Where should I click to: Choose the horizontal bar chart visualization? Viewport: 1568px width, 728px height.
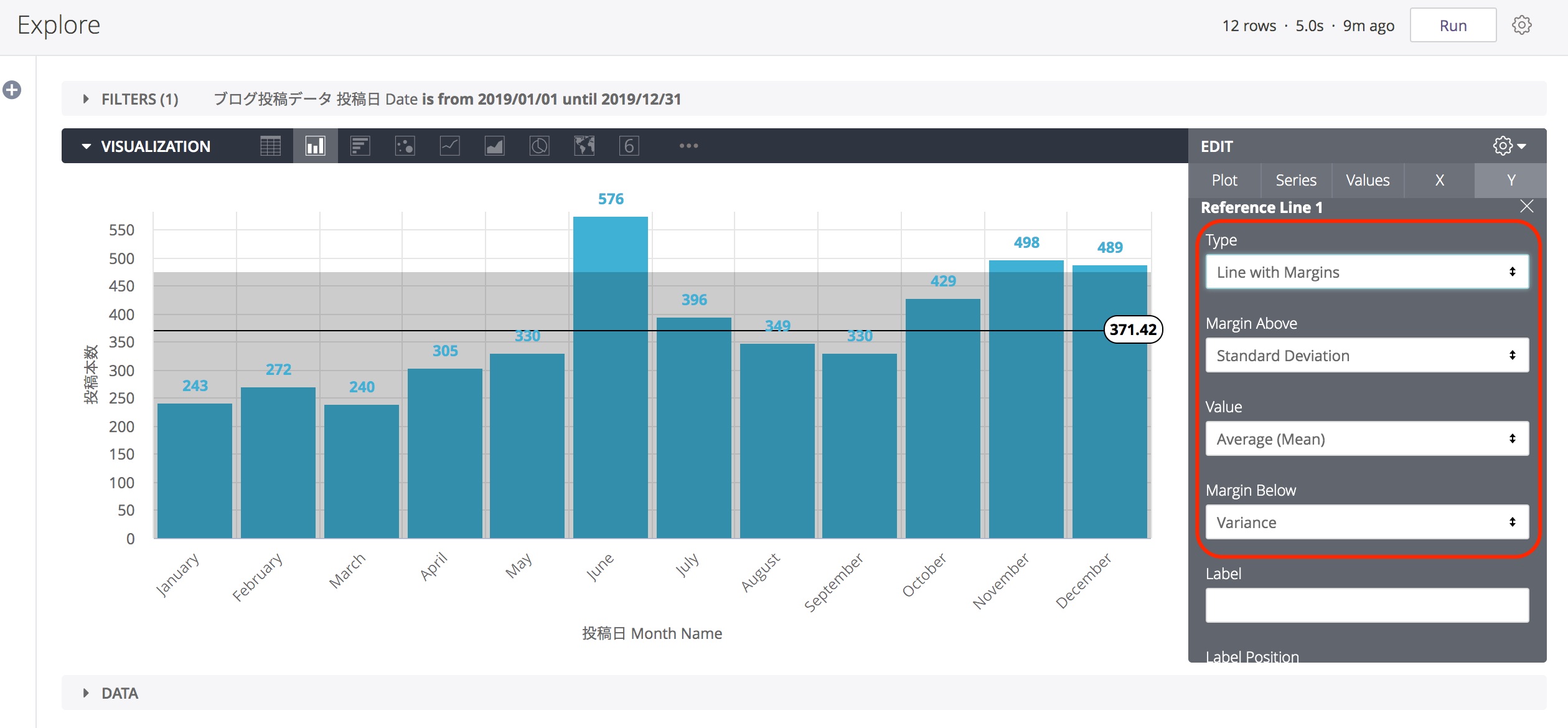click(360, 146)
